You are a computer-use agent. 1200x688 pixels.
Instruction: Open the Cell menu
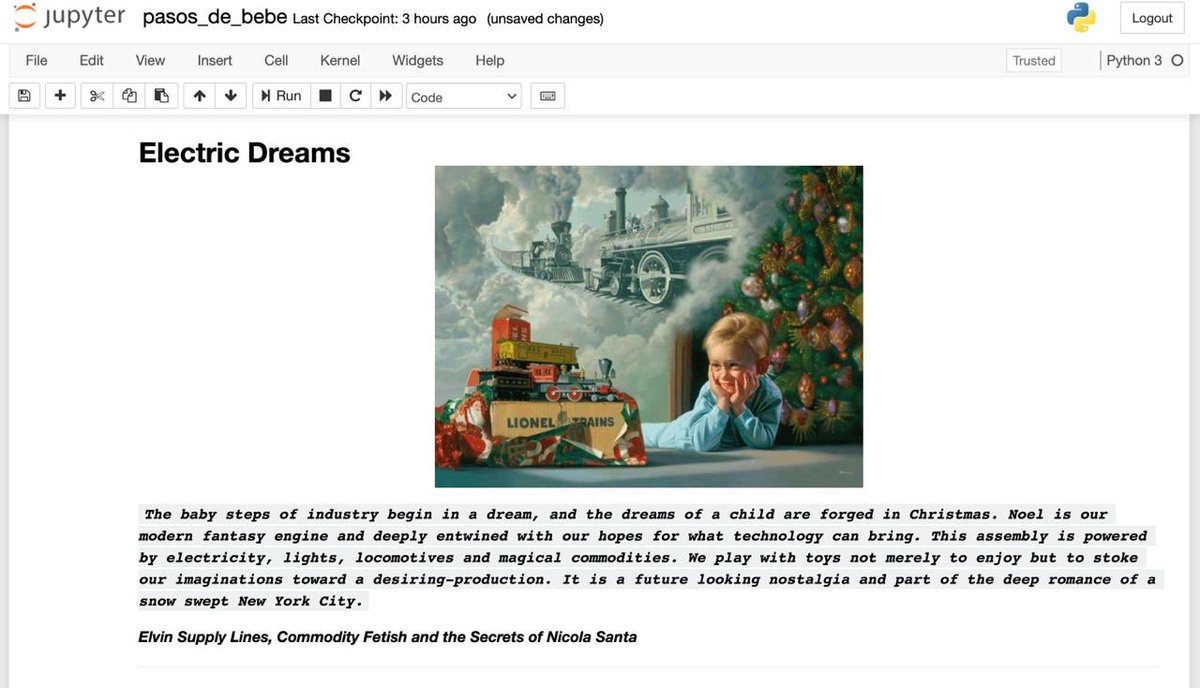pyautogui.click(x=276, y=60)
